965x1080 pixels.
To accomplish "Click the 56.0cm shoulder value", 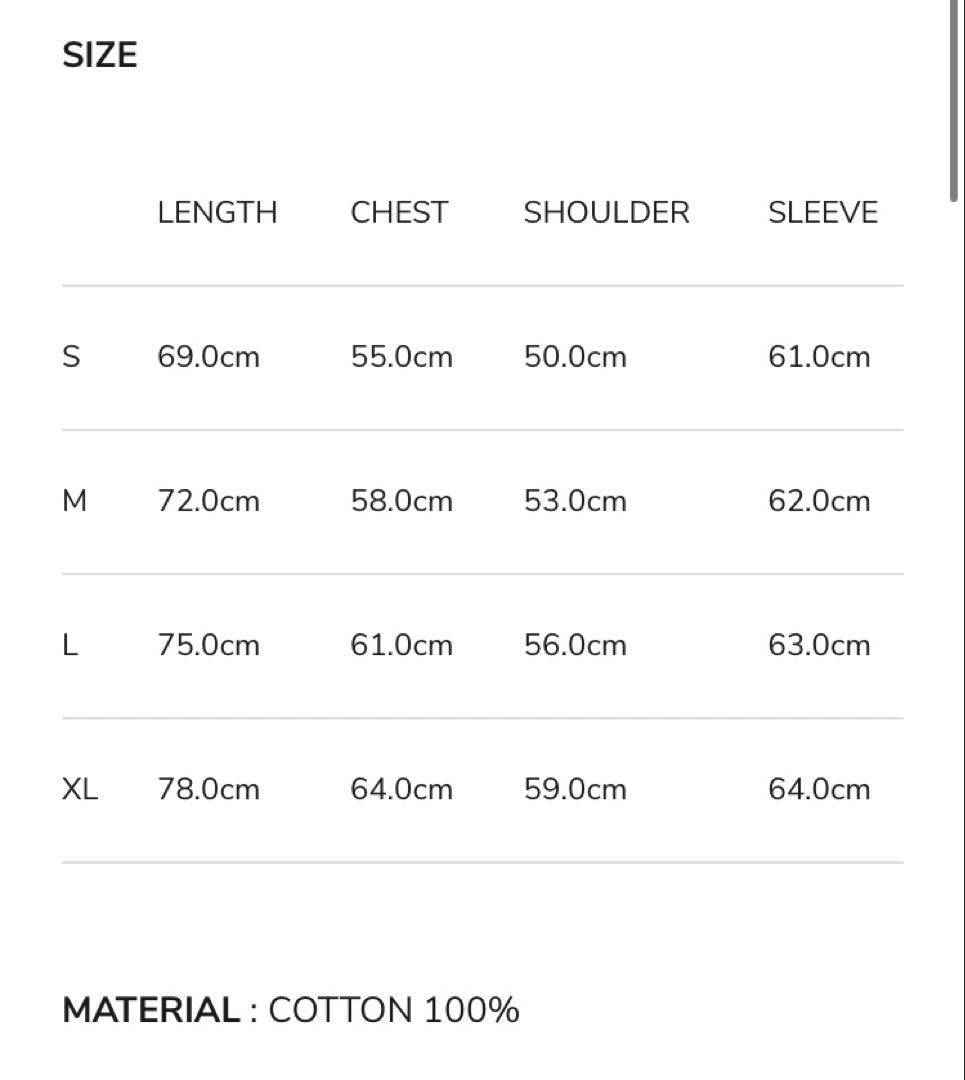I will coord(575,645).
